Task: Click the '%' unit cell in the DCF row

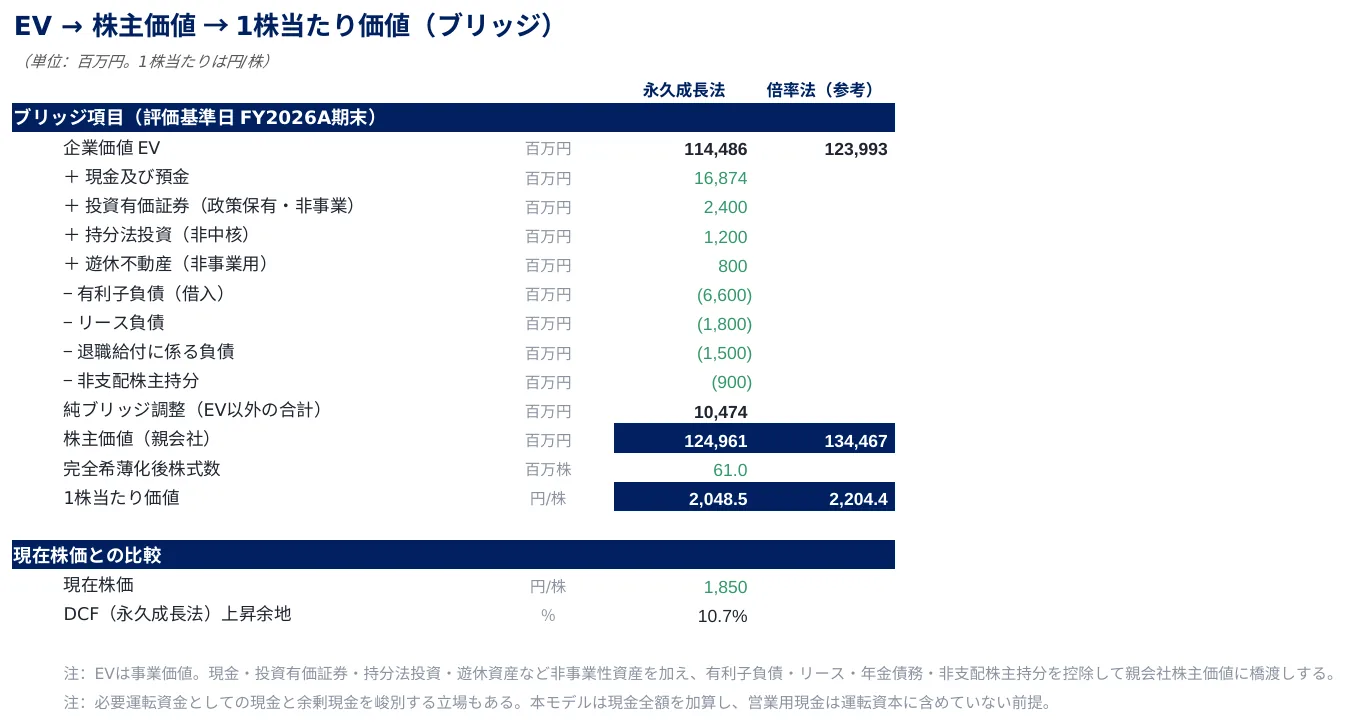Action: pyautogui.click(x=548, y=616)
